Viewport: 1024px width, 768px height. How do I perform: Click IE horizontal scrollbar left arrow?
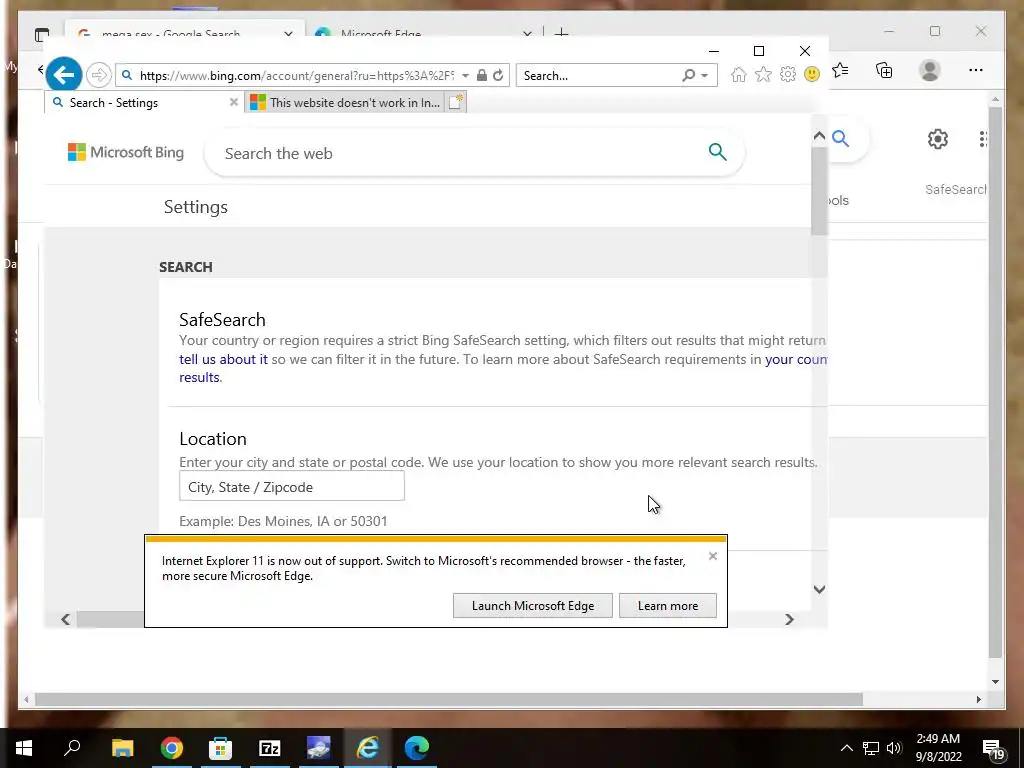[65, 619]
